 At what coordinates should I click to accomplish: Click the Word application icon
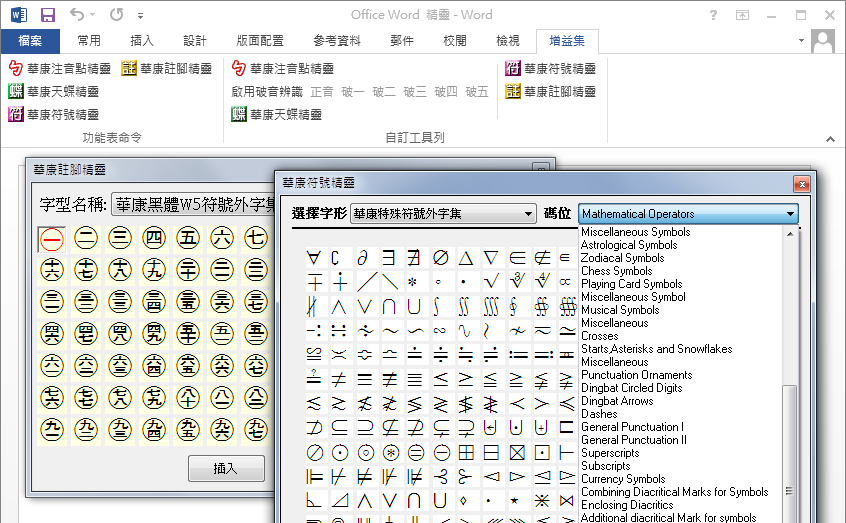click(19, 15)
